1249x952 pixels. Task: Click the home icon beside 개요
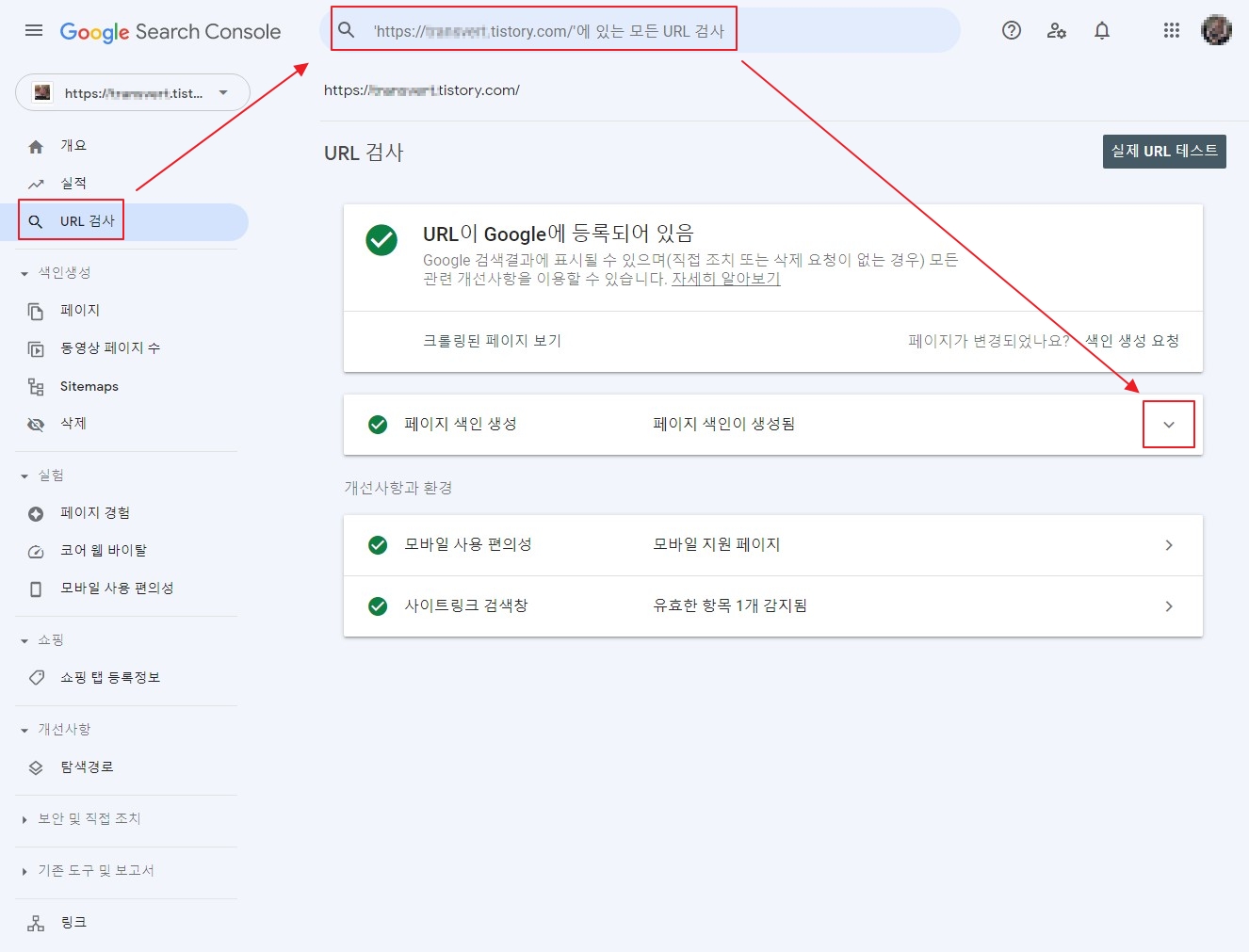[x=36, y=146]
